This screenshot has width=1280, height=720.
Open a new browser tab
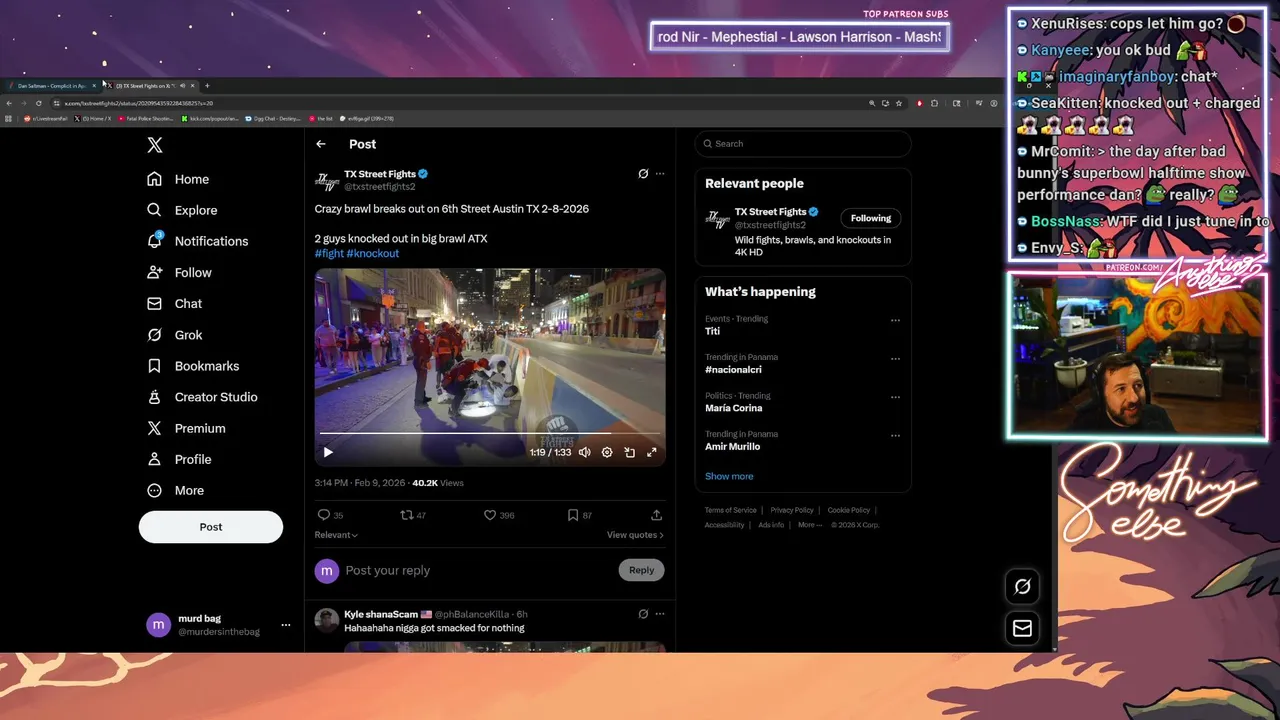pos(207,86)
